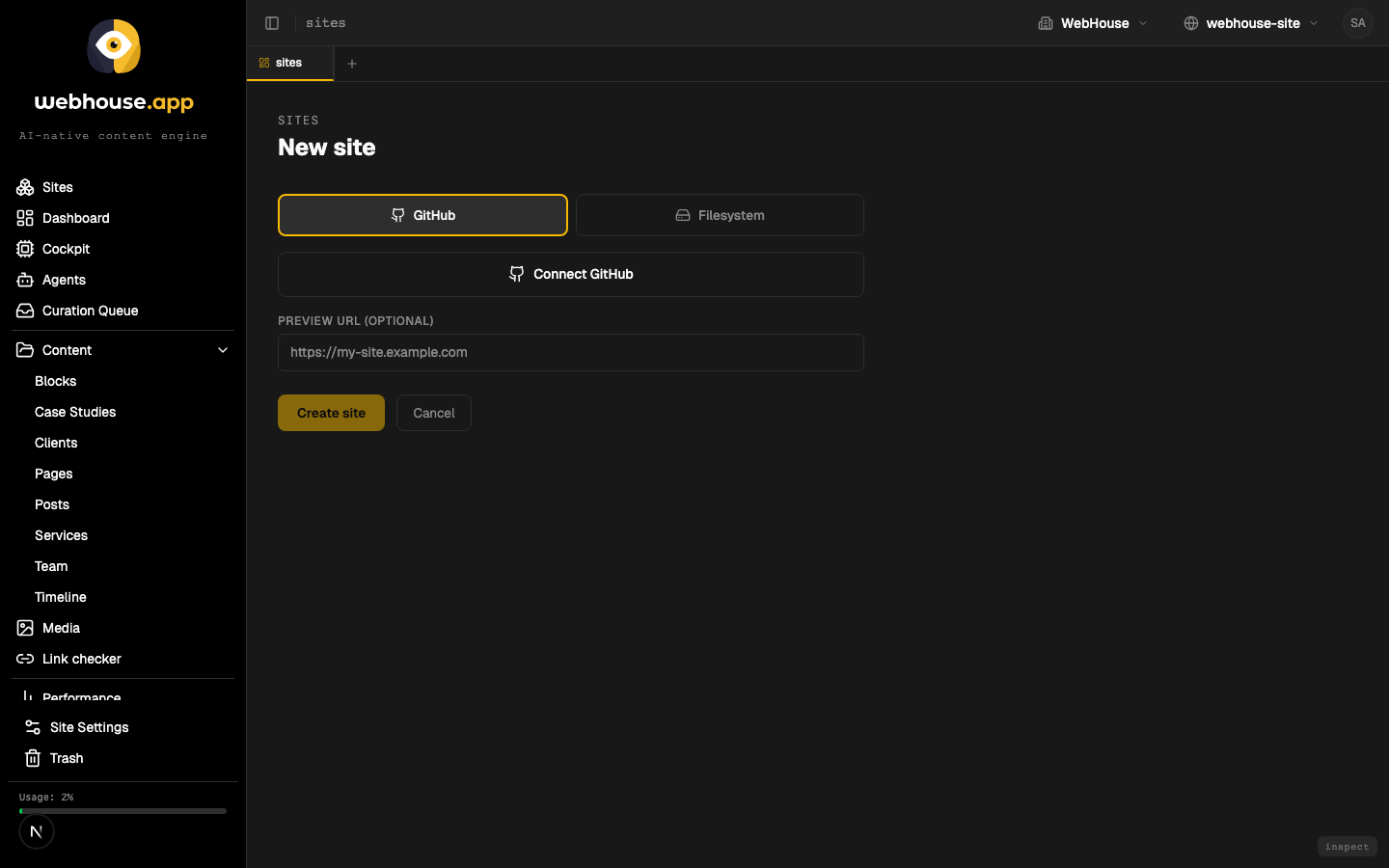
Task: Open the Media image icon
Action: pyautogui.click(x=25, y=628)
